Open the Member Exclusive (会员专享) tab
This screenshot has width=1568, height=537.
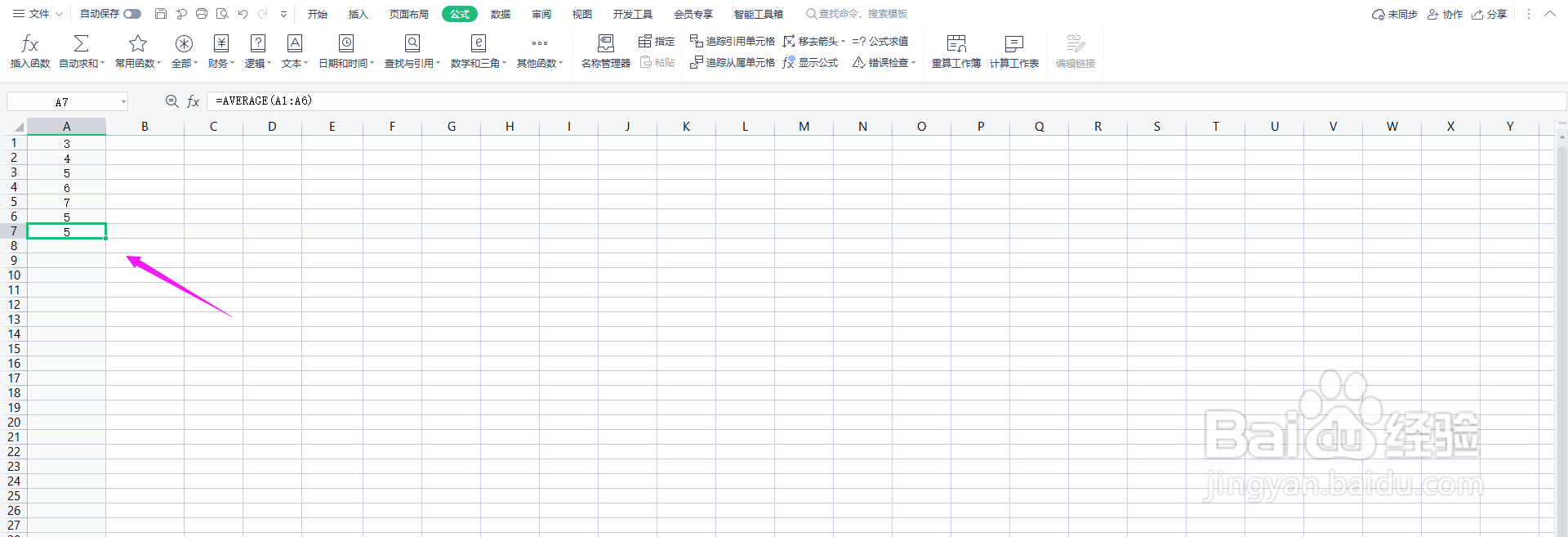(693, 14)
